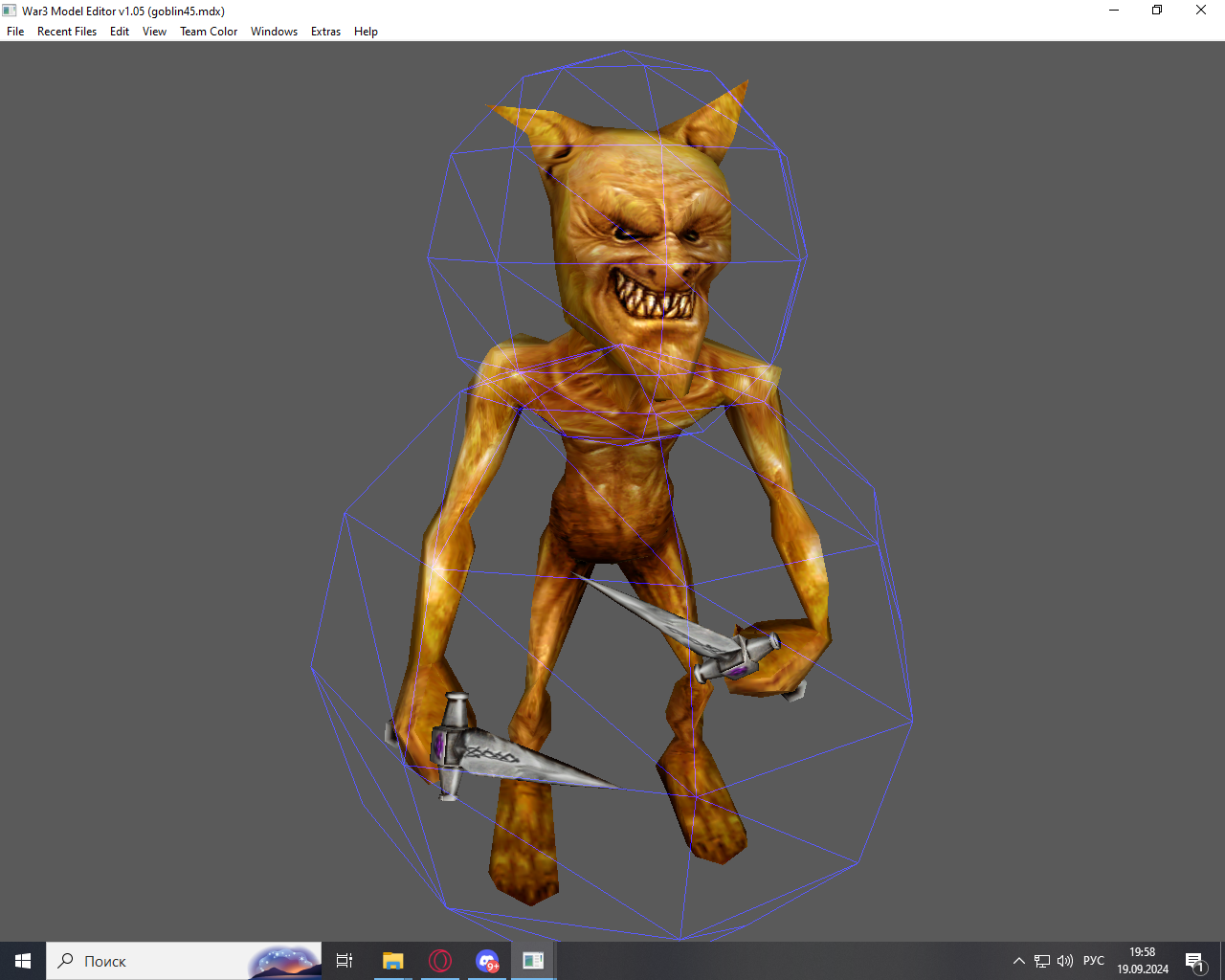Image resolution: width=1225 pixels, height=980 pixels.
Task: Open network settings tray icon
Action: pyautogui.click(x=1042, y=961)
